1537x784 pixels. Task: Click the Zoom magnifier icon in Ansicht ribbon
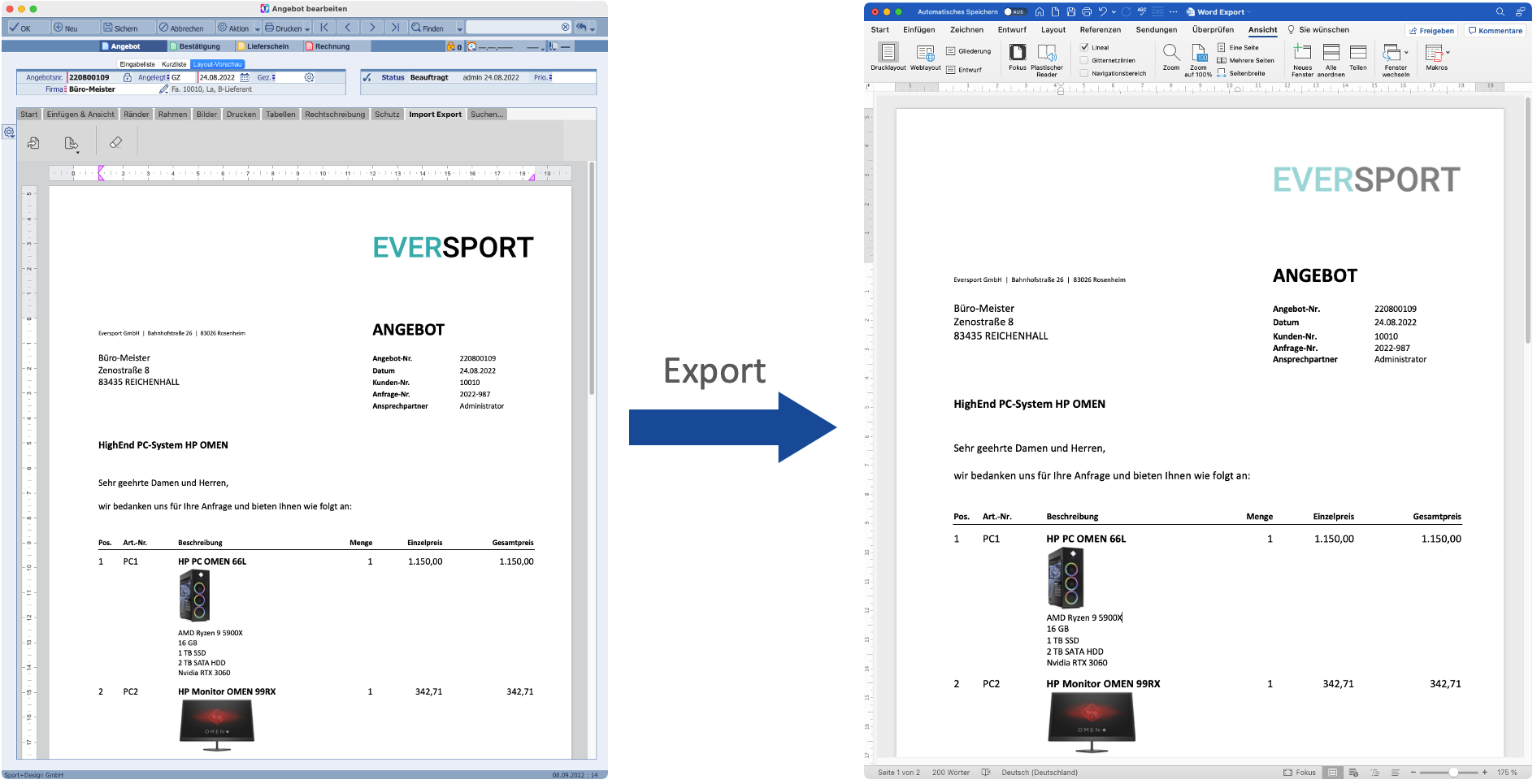coord(1170,52)
